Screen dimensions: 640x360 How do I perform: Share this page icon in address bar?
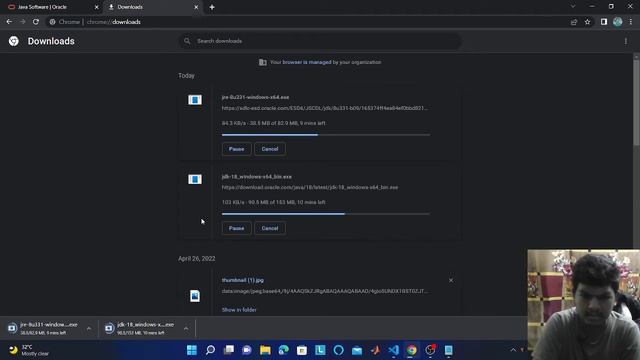tap(574, 22)
